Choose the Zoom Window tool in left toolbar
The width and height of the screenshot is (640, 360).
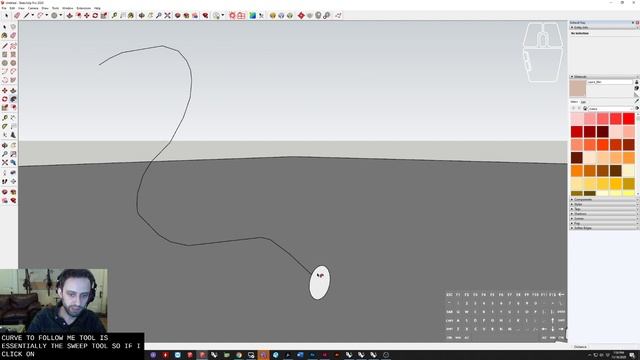click(x=13, y=154)
